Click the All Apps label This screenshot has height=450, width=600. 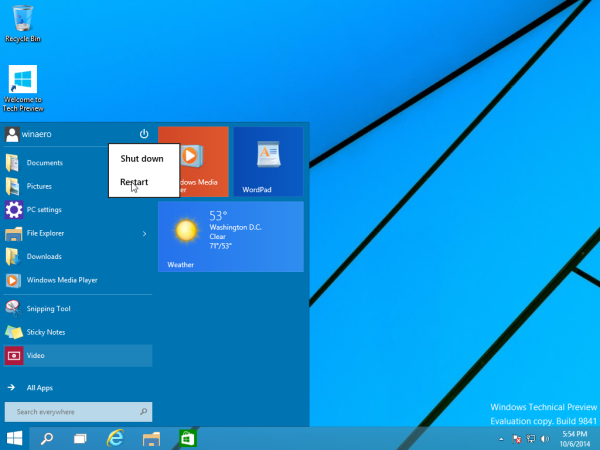click(x=40, y=388)
